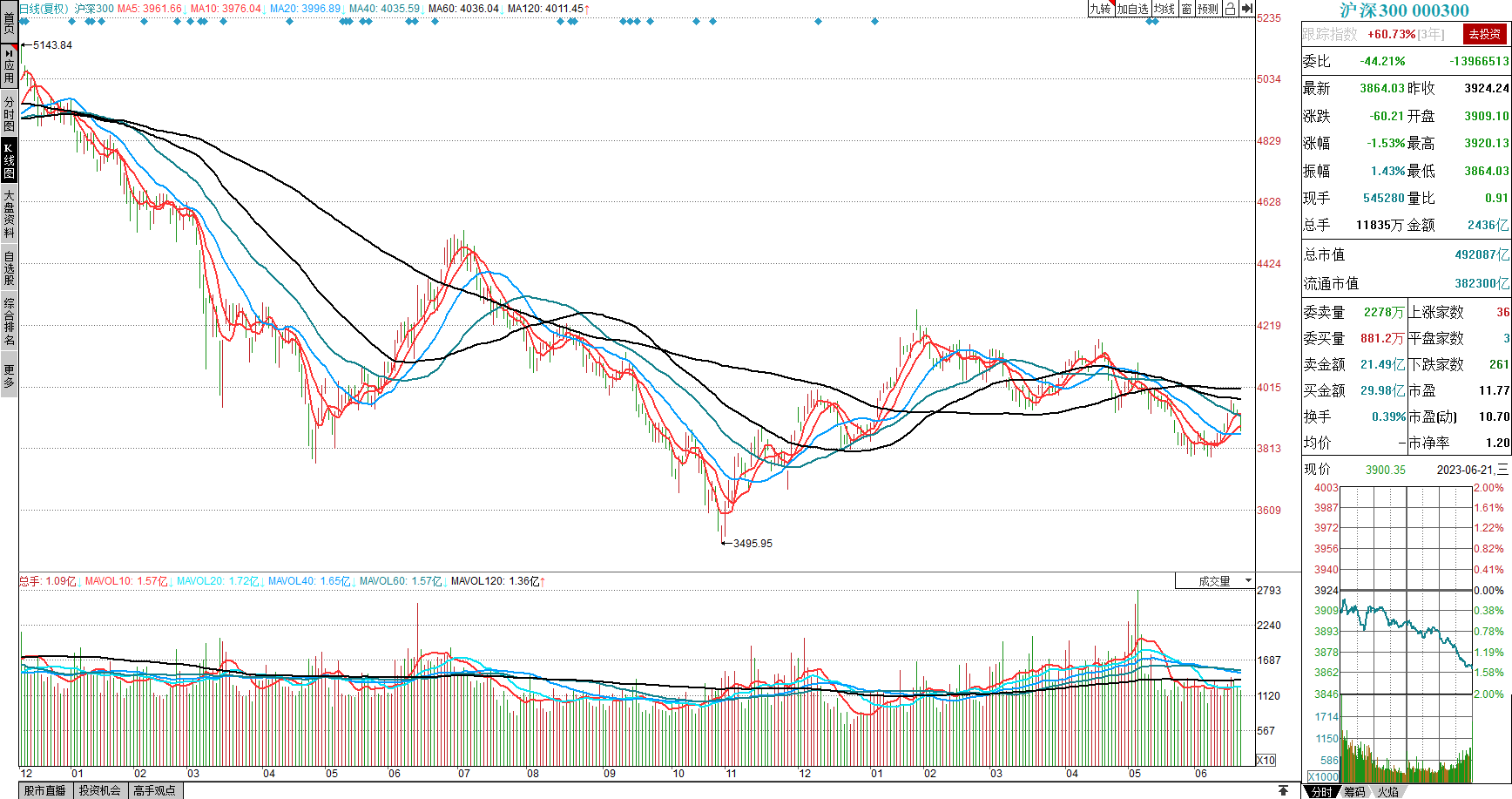Click the lock icon in chart toolbar
Image resolution: width=1512 pixels, height=799 pixels.
coord(1229,9)
